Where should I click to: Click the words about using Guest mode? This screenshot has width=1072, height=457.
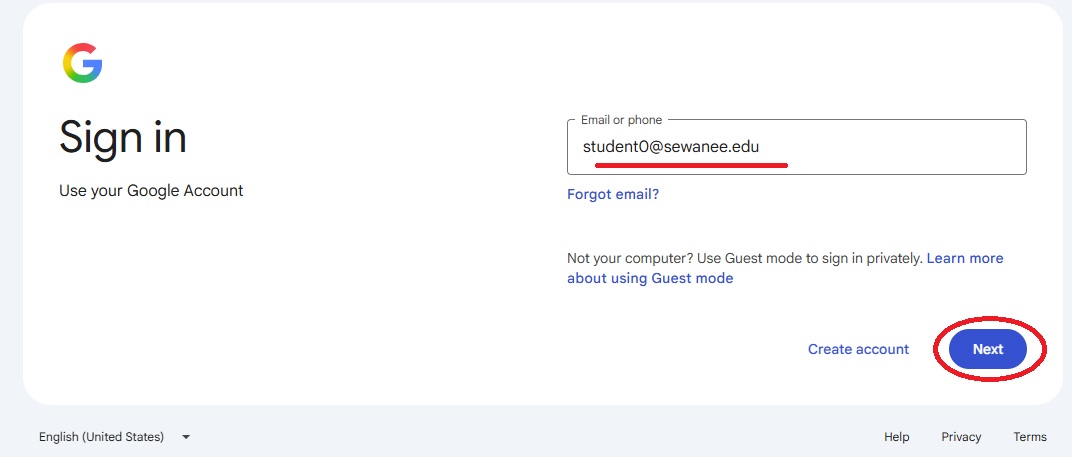pyautogui.click(x=650, y=278)
